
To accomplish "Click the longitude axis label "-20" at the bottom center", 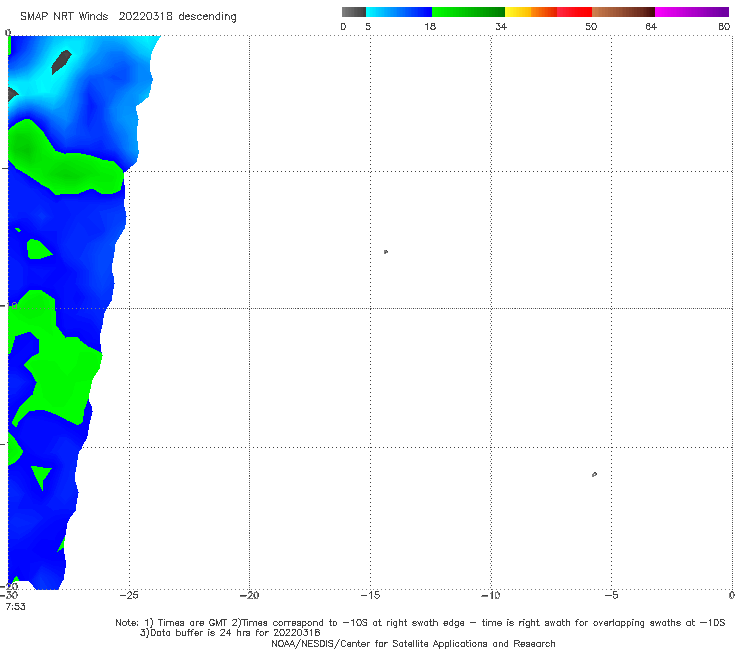I will (249, 595).
